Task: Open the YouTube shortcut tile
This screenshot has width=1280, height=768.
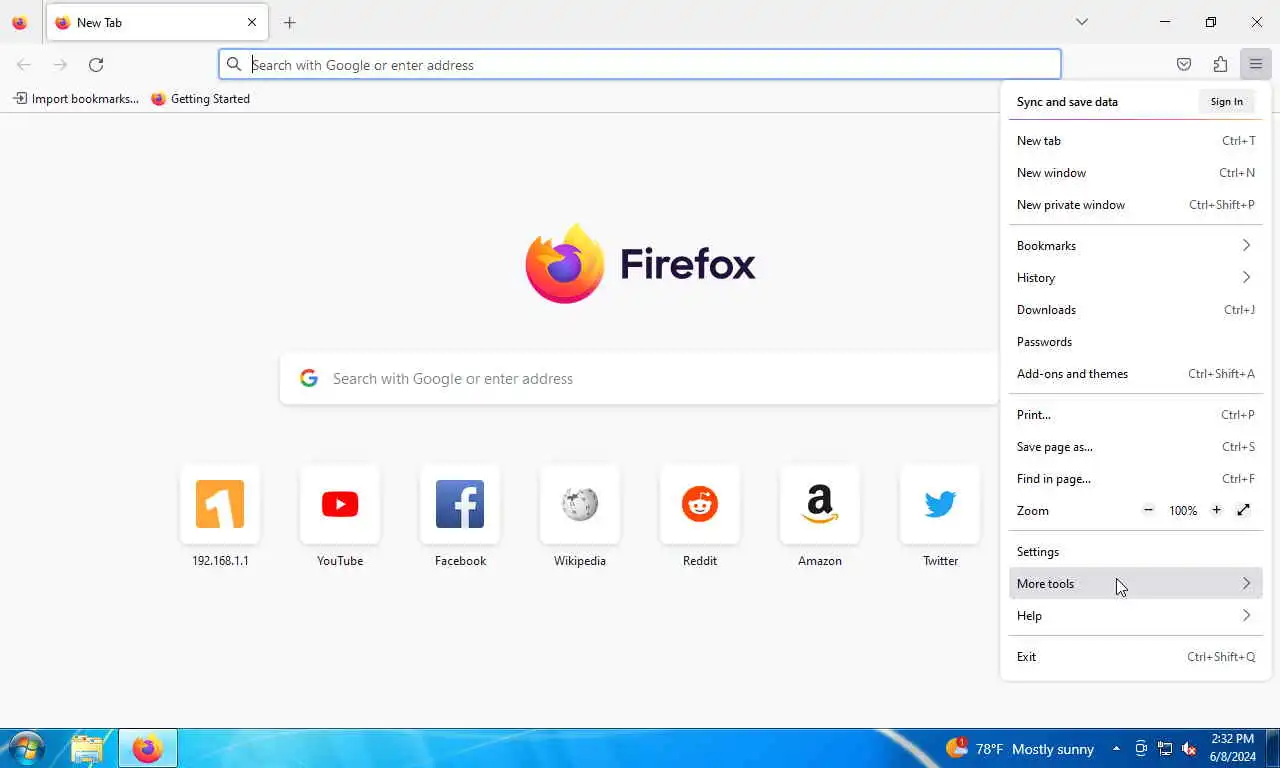Action: tap(340, 516)
